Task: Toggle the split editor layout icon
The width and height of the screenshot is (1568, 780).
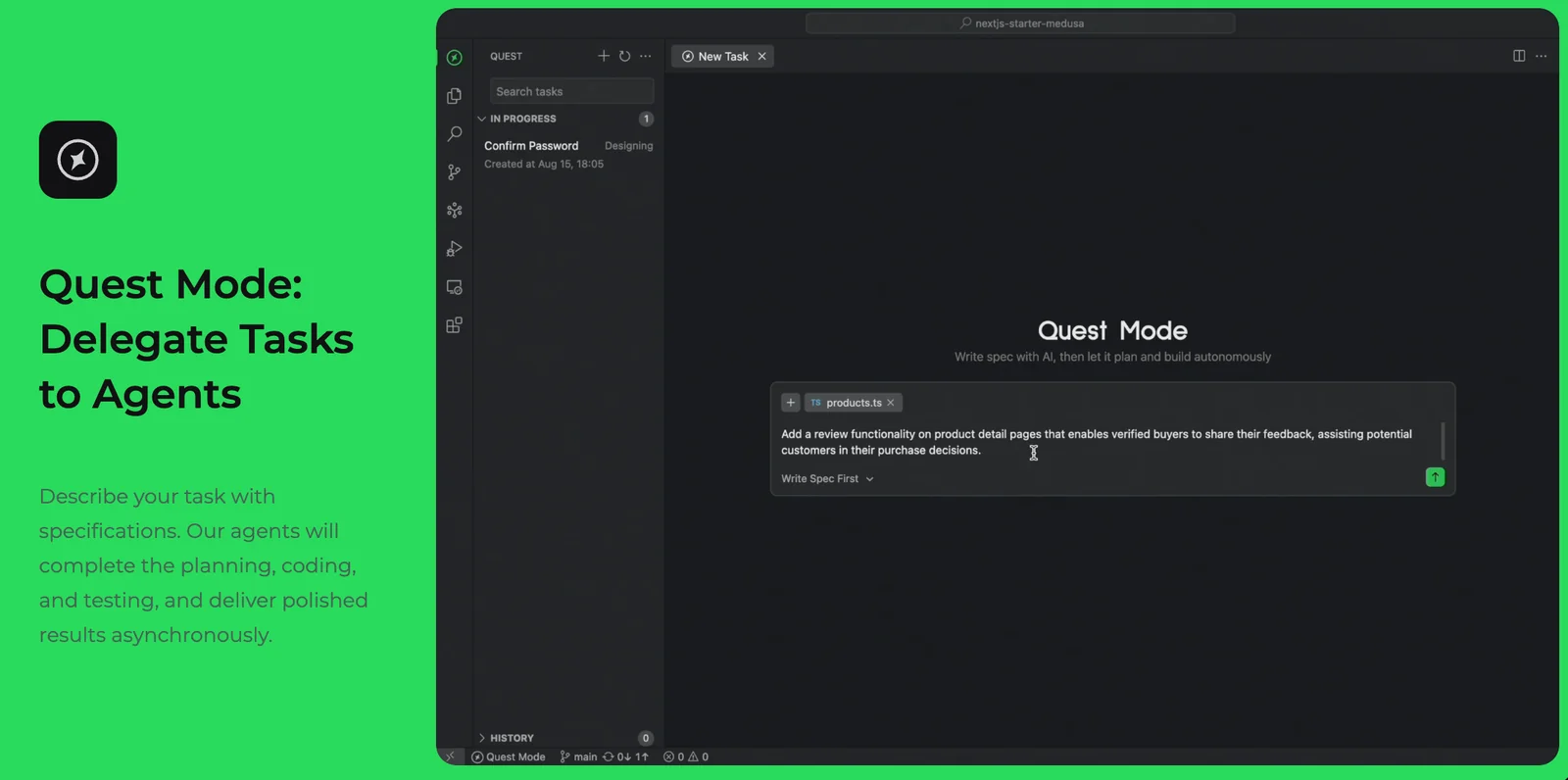Action: click(1519, 56)
